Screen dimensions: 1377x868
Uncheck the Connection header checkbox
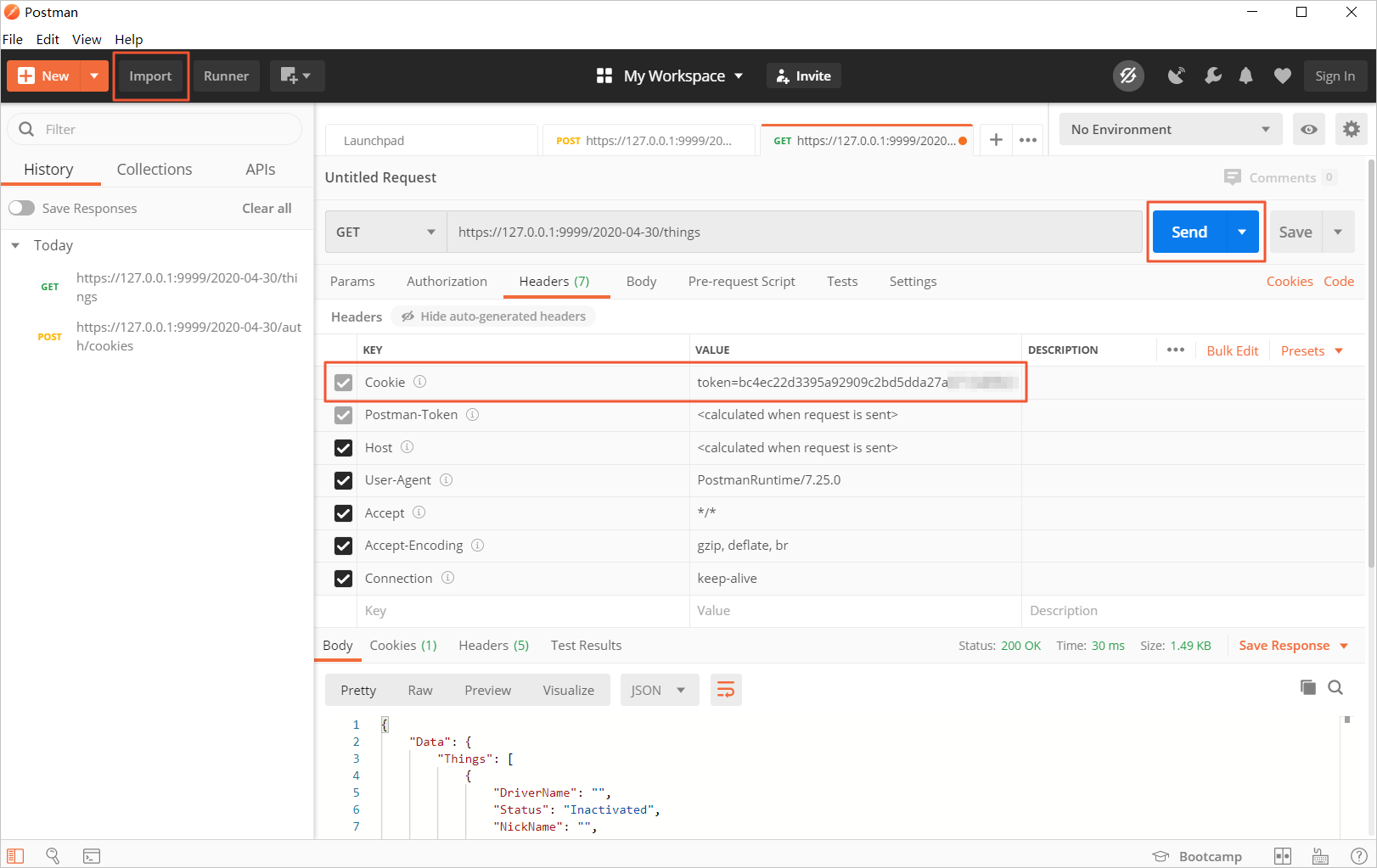[x=343, y=579]
